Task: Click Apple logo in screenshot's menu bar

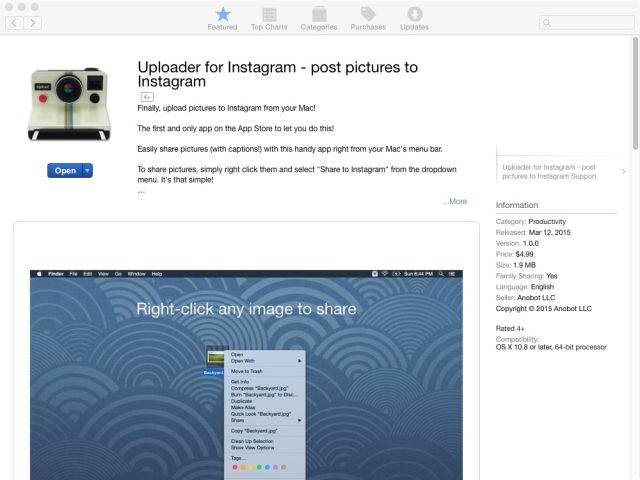Action: click(39, 274)
